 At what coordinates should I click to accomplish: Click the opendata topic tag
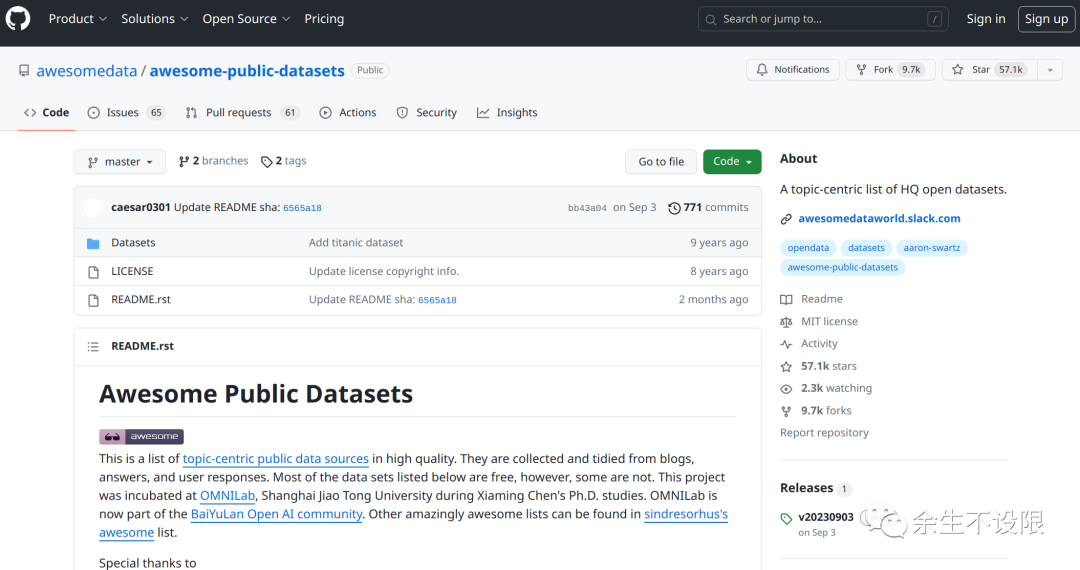[809, 248]
